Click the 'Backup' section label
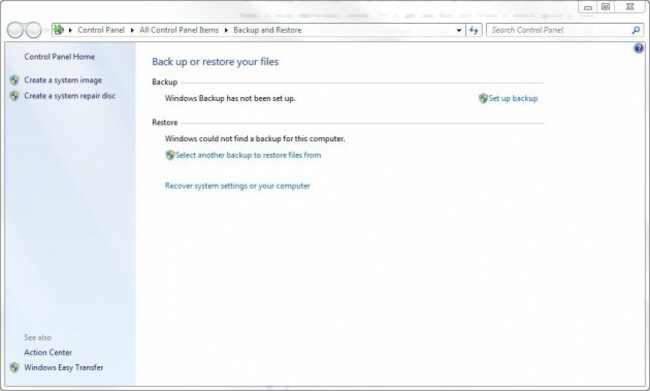This screenshot has height=391, width=650. click(165, 82)
